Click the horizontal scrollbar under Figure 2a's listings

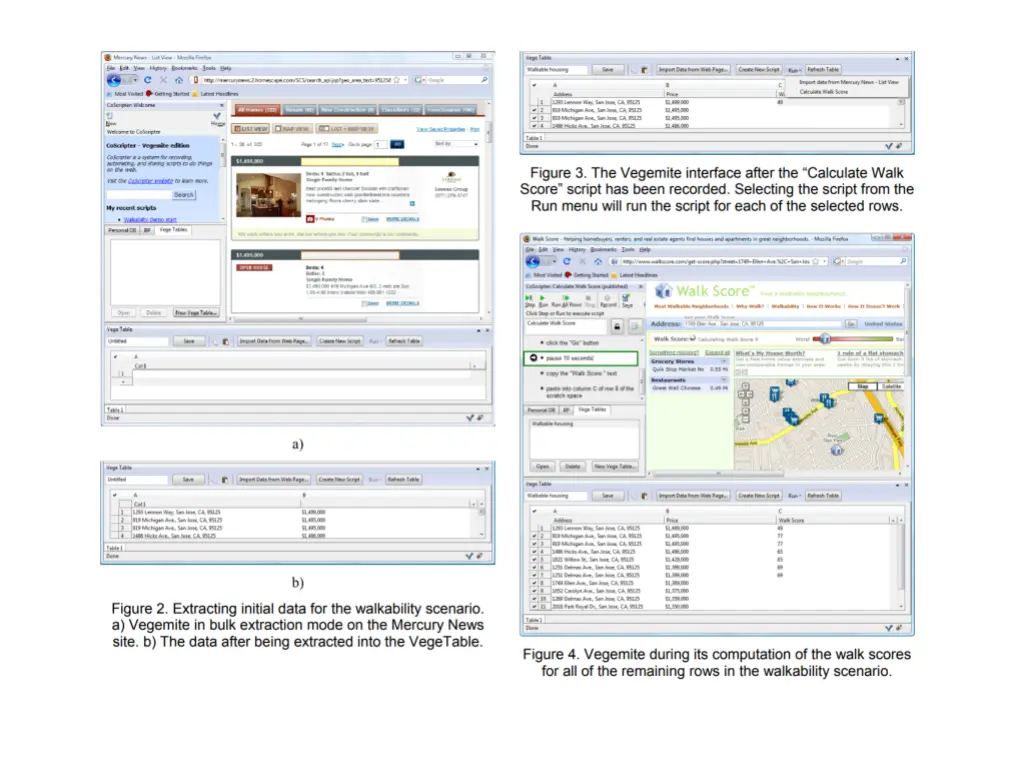point(300,319)
